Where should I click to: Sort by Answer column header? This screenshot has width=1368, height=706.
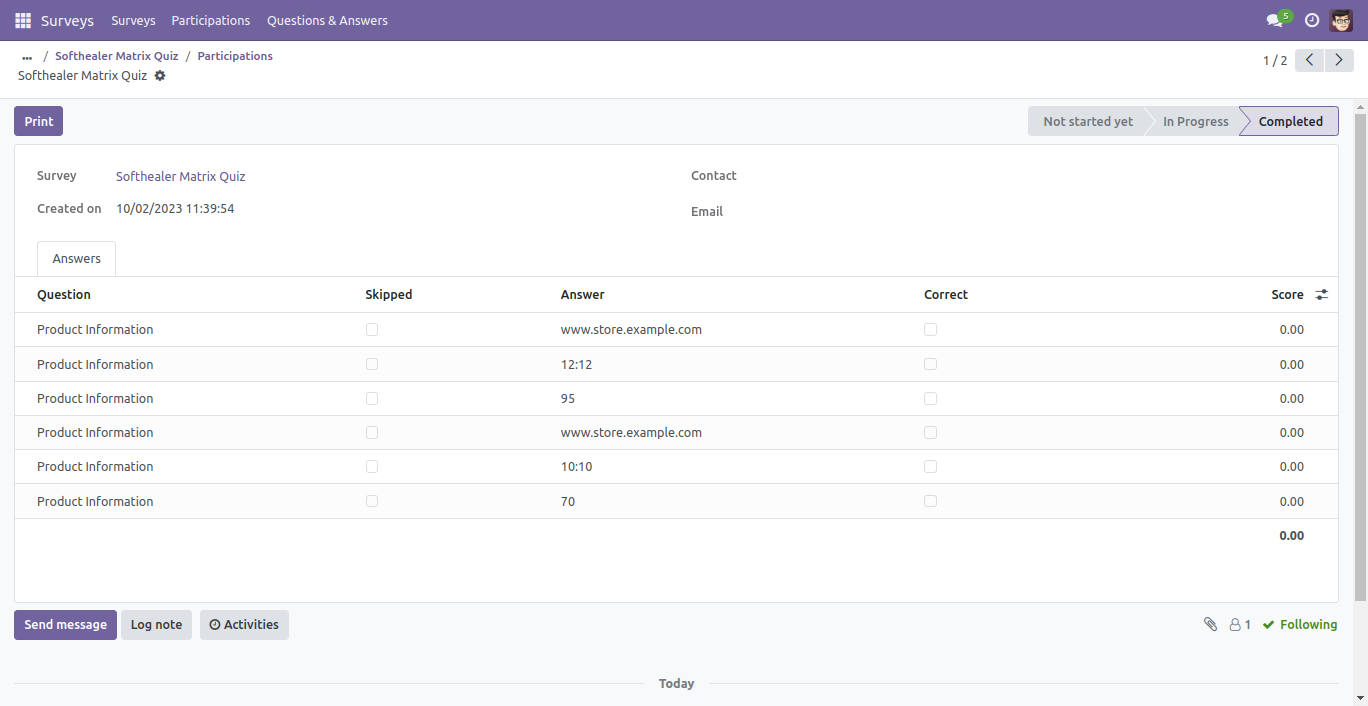(x=583, y=295)
